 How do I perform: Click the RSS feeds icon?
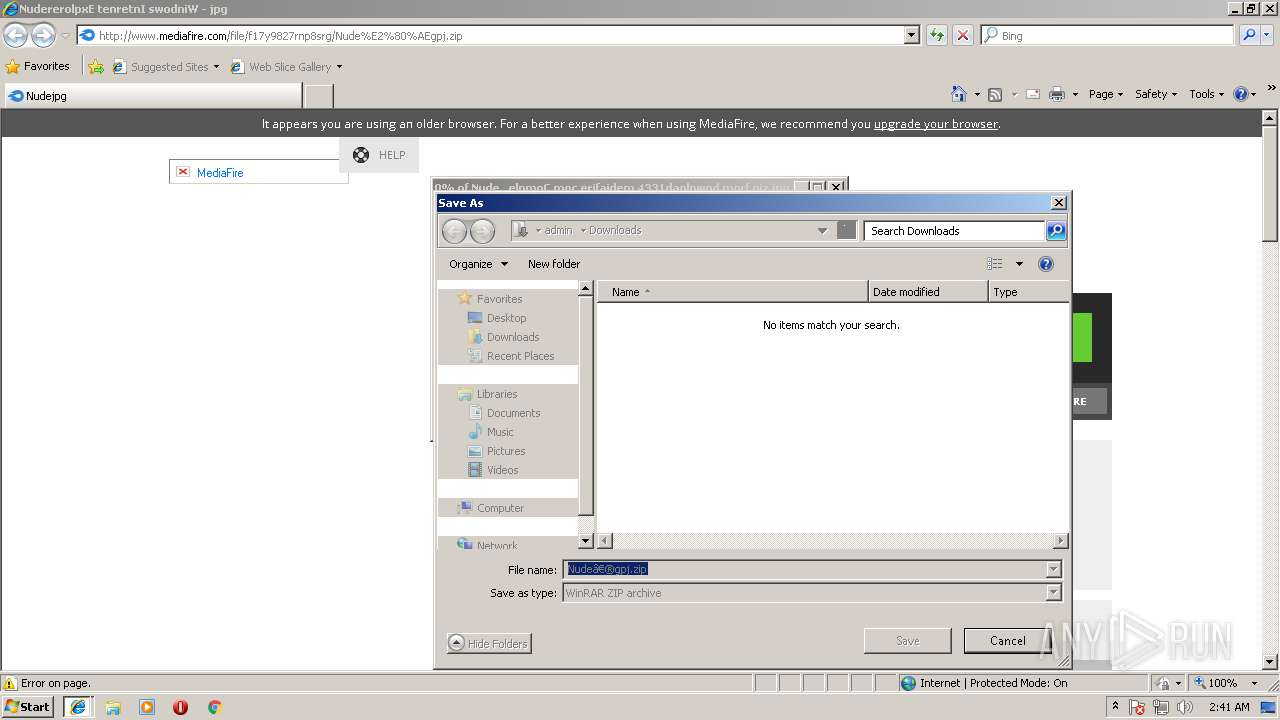point(995,94)
